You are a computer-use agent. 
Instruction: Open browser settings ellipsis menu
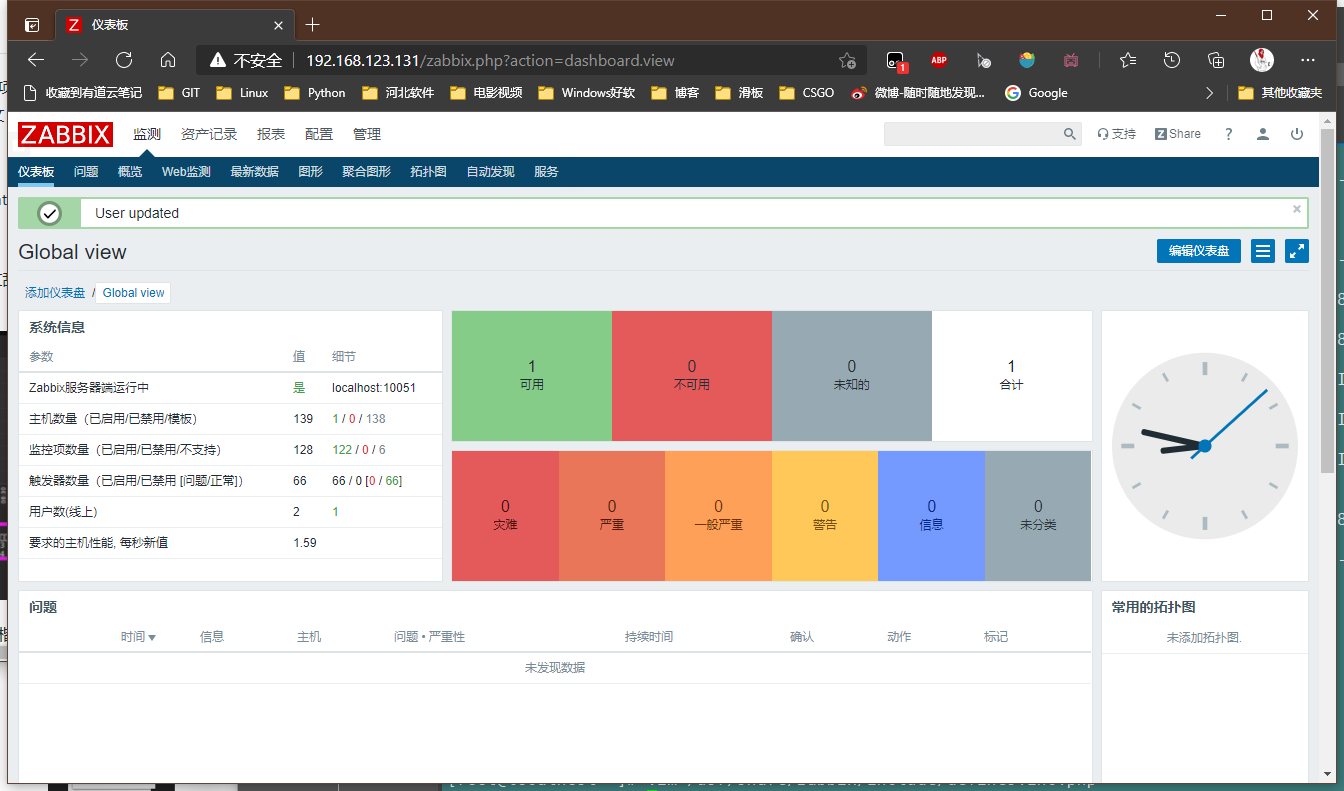[x=1308, y=60]
